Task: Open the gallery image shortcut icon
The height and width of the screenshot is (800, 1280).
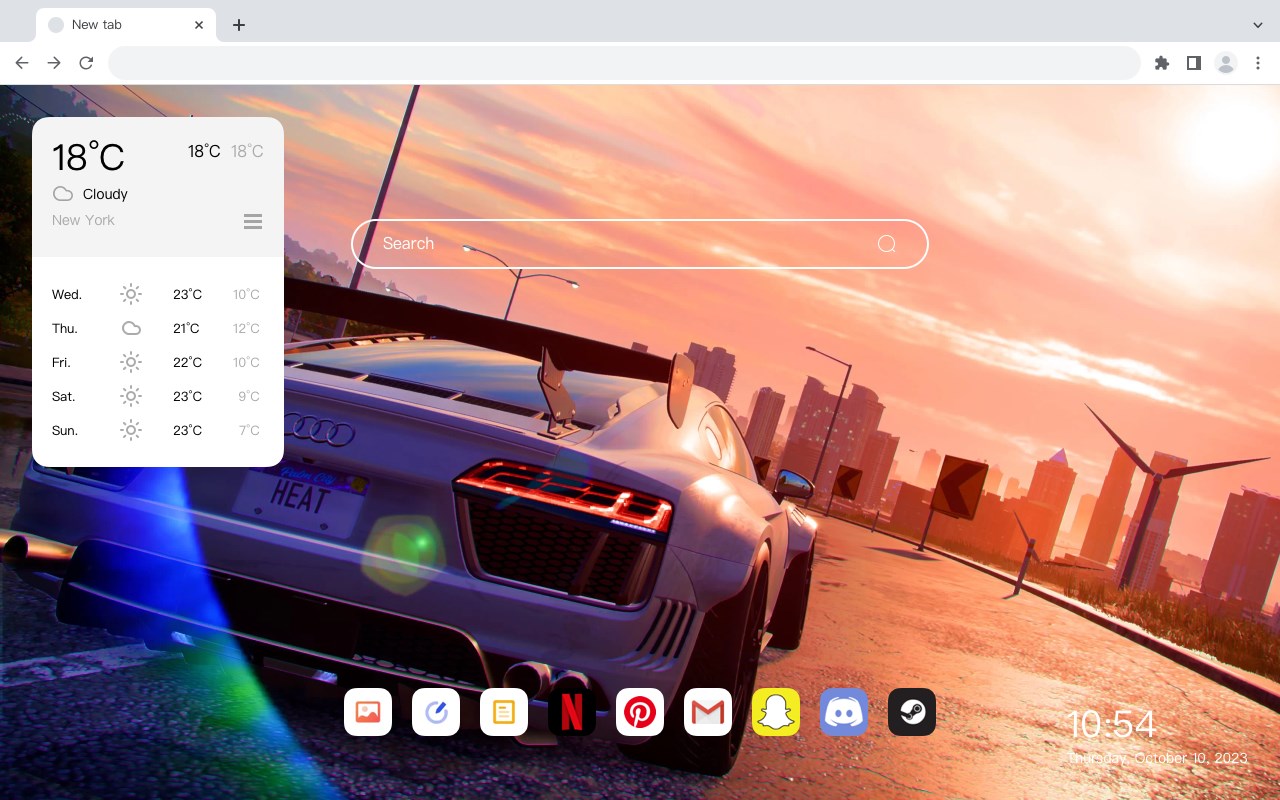Action: 368,712
